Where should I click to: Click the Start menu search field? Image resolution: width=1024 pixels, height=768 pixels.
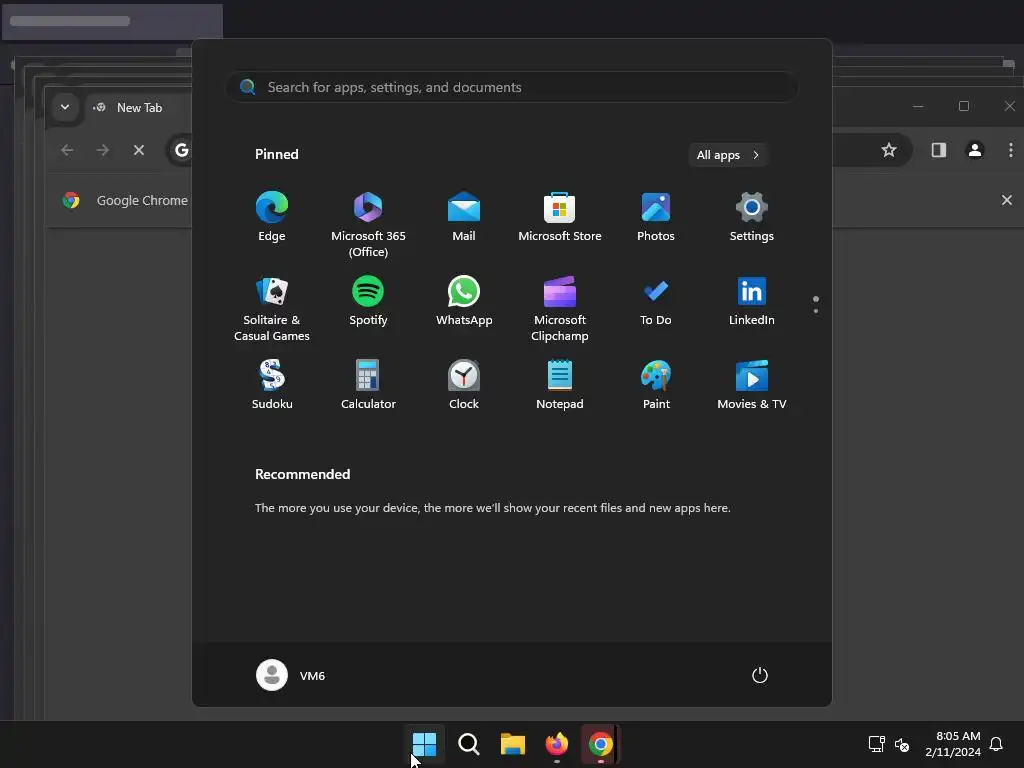pos(511,87)
